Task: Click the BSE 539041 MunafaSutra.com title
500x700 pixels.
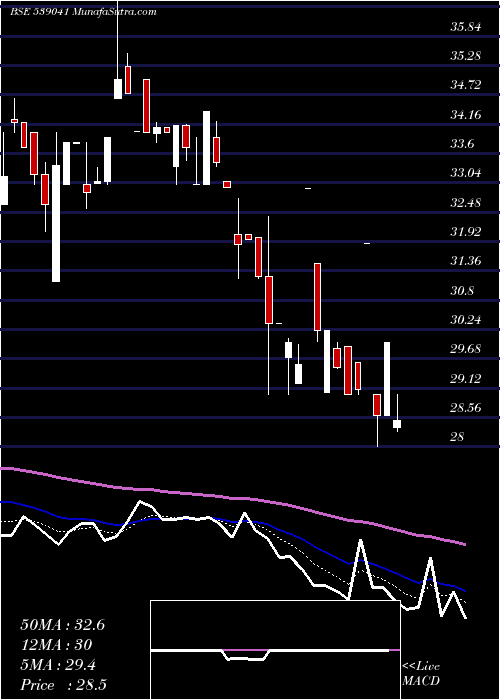Action: point(83,12)
